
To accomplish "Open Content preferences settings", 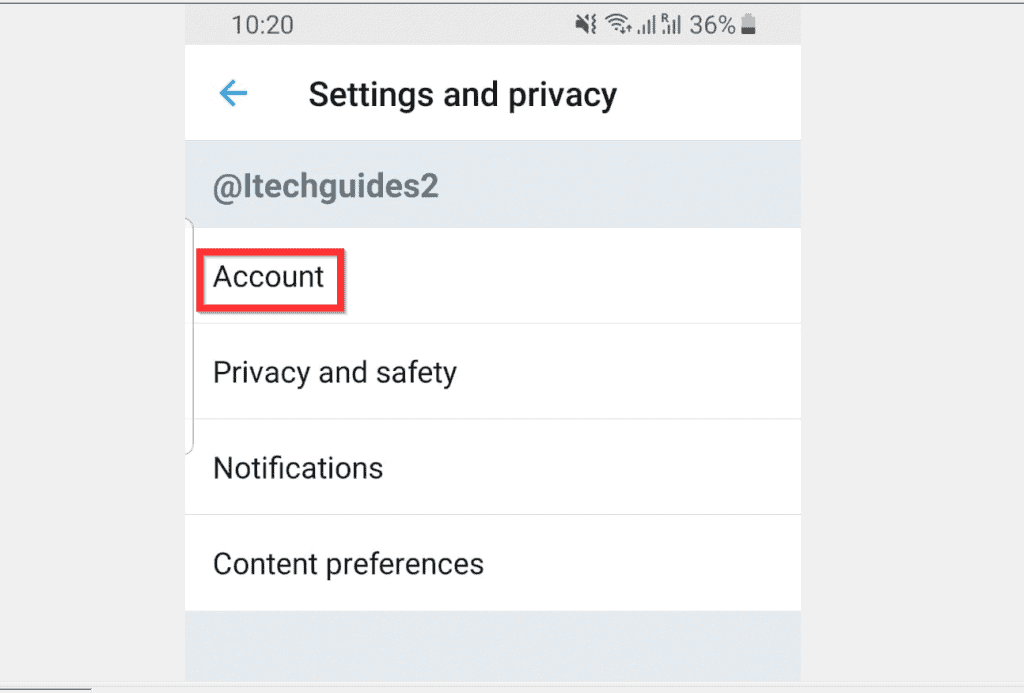I will point(348,563).
